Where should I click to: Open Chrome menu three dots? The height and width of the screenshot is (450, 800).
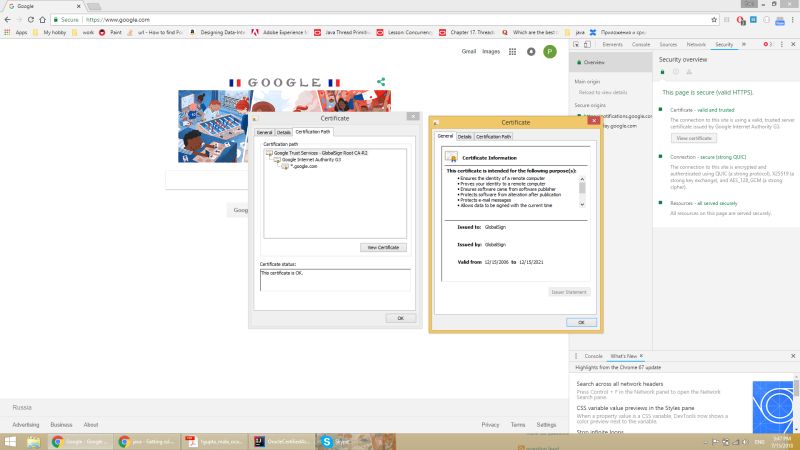[792, 20]
